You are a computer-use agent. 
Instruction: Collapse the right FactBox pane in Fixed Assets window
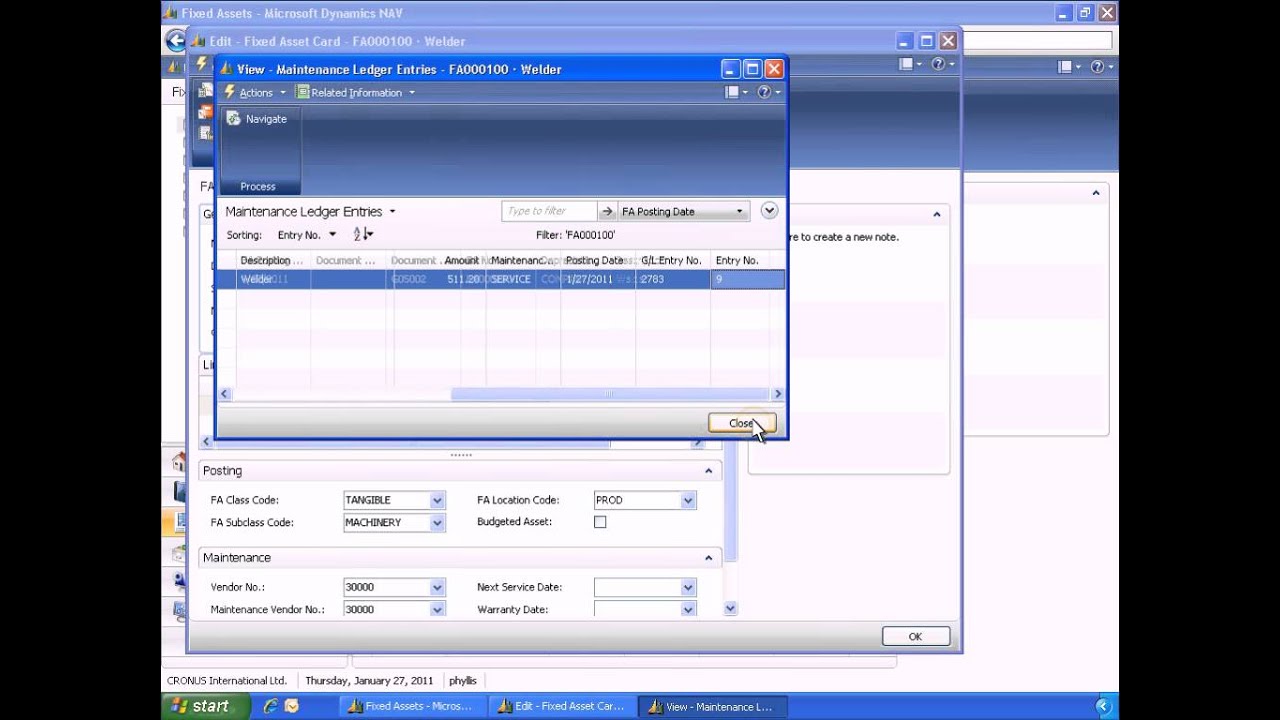tap(1096, 194)
